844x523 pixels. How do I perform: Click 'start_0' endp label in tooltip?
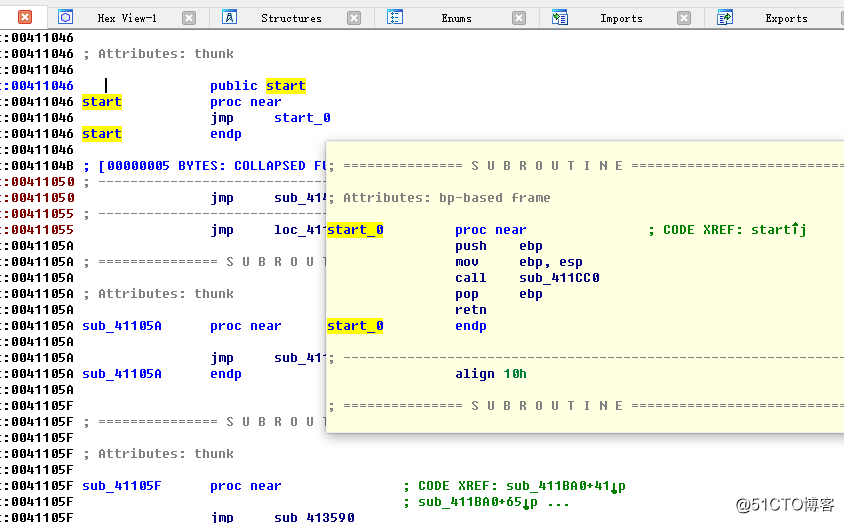(355, 326)
